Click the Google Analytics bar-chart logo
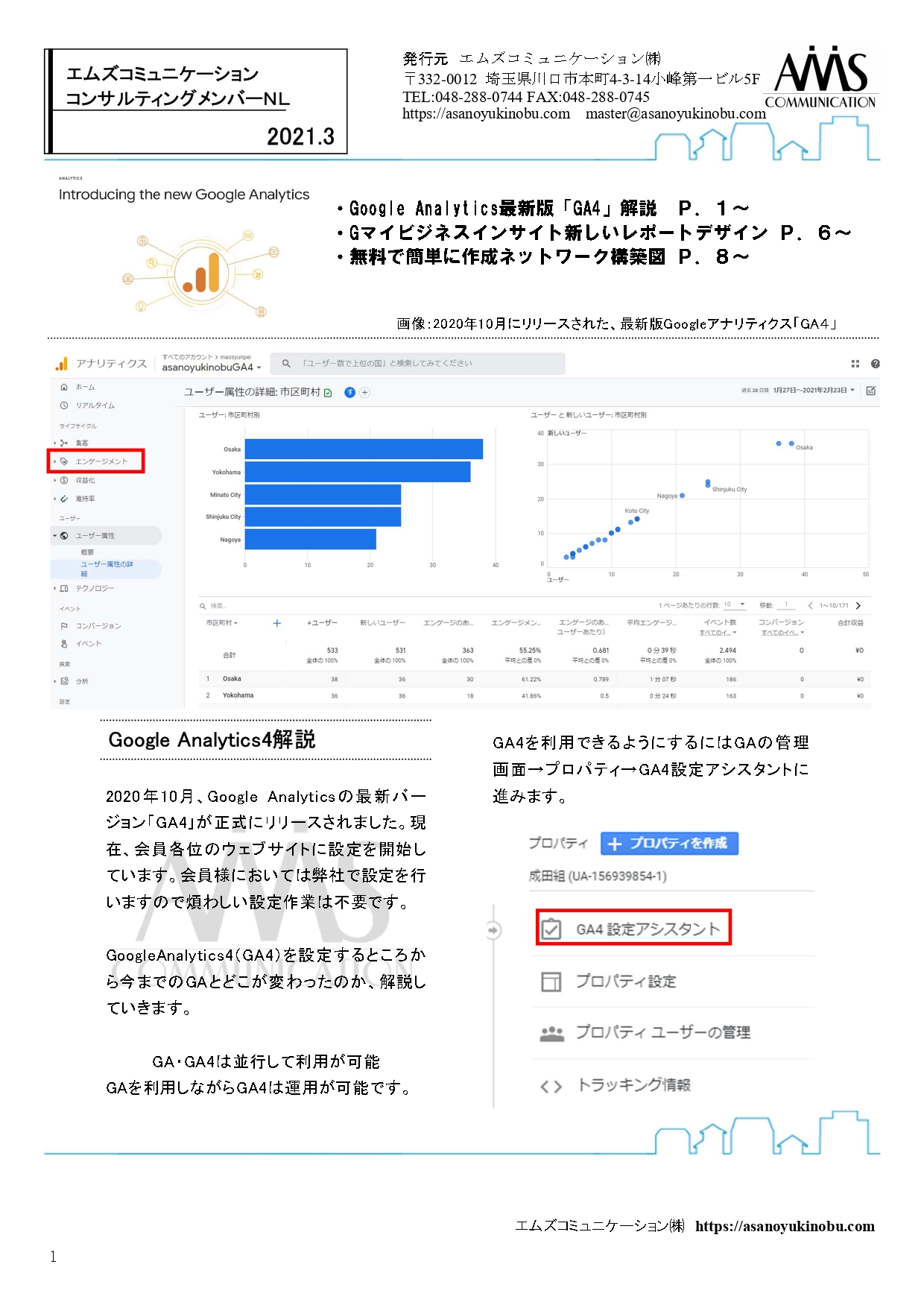 coord(61,364)
